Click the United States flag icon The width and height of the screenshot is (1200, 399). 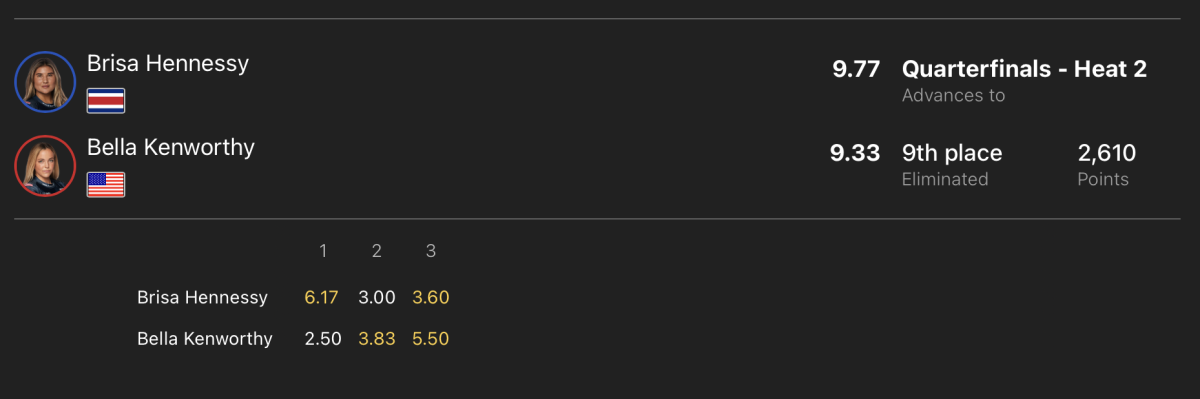106,184
